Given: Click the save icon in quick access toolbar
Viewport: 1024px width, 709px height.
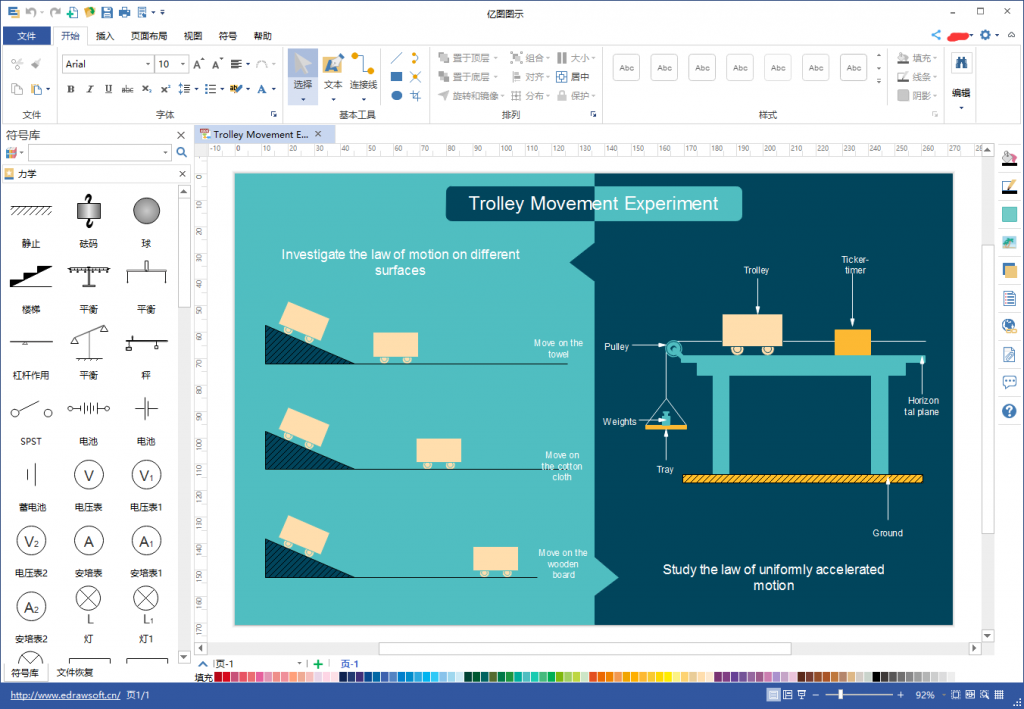Looking at the screenshot, I should pos(107,12).
